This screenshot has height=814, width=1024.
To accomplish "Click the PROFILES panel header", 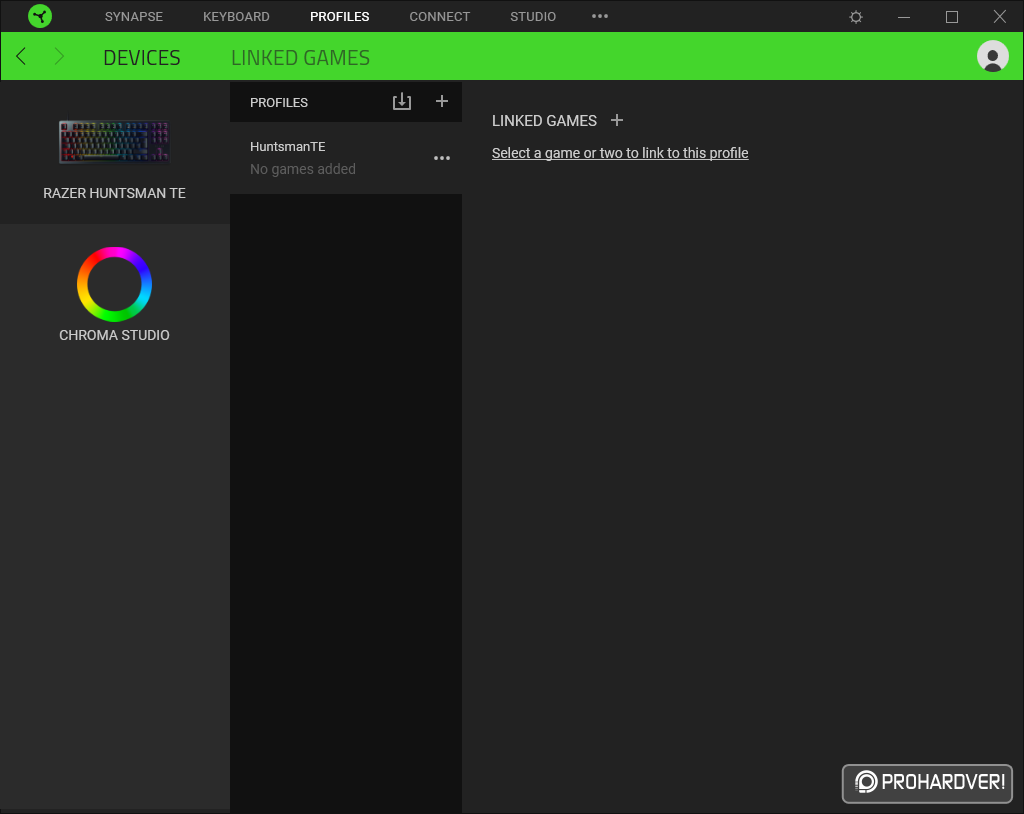I will pos(279,103).
